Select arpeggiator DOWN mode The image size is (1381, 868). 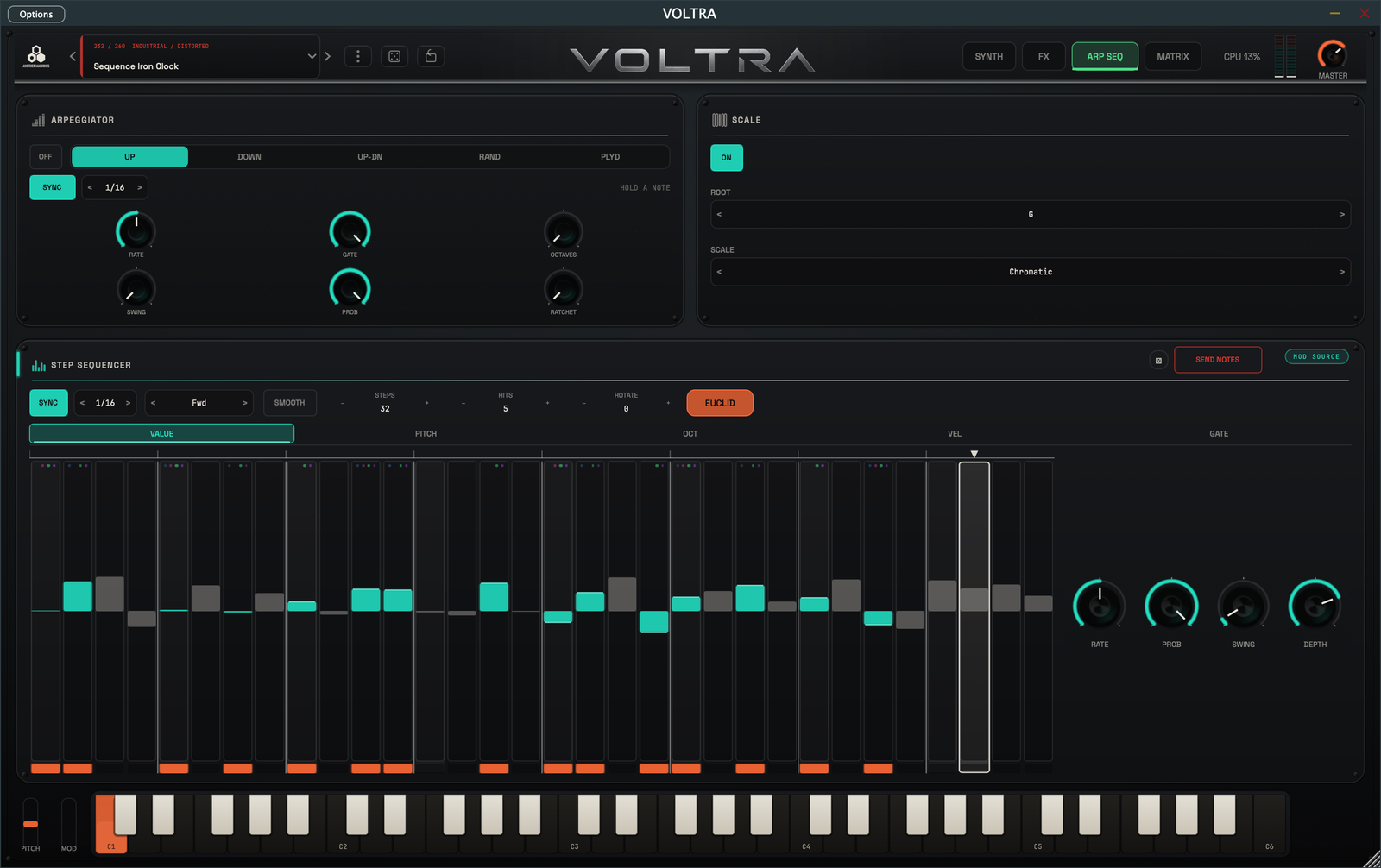(x=249, y=157)
